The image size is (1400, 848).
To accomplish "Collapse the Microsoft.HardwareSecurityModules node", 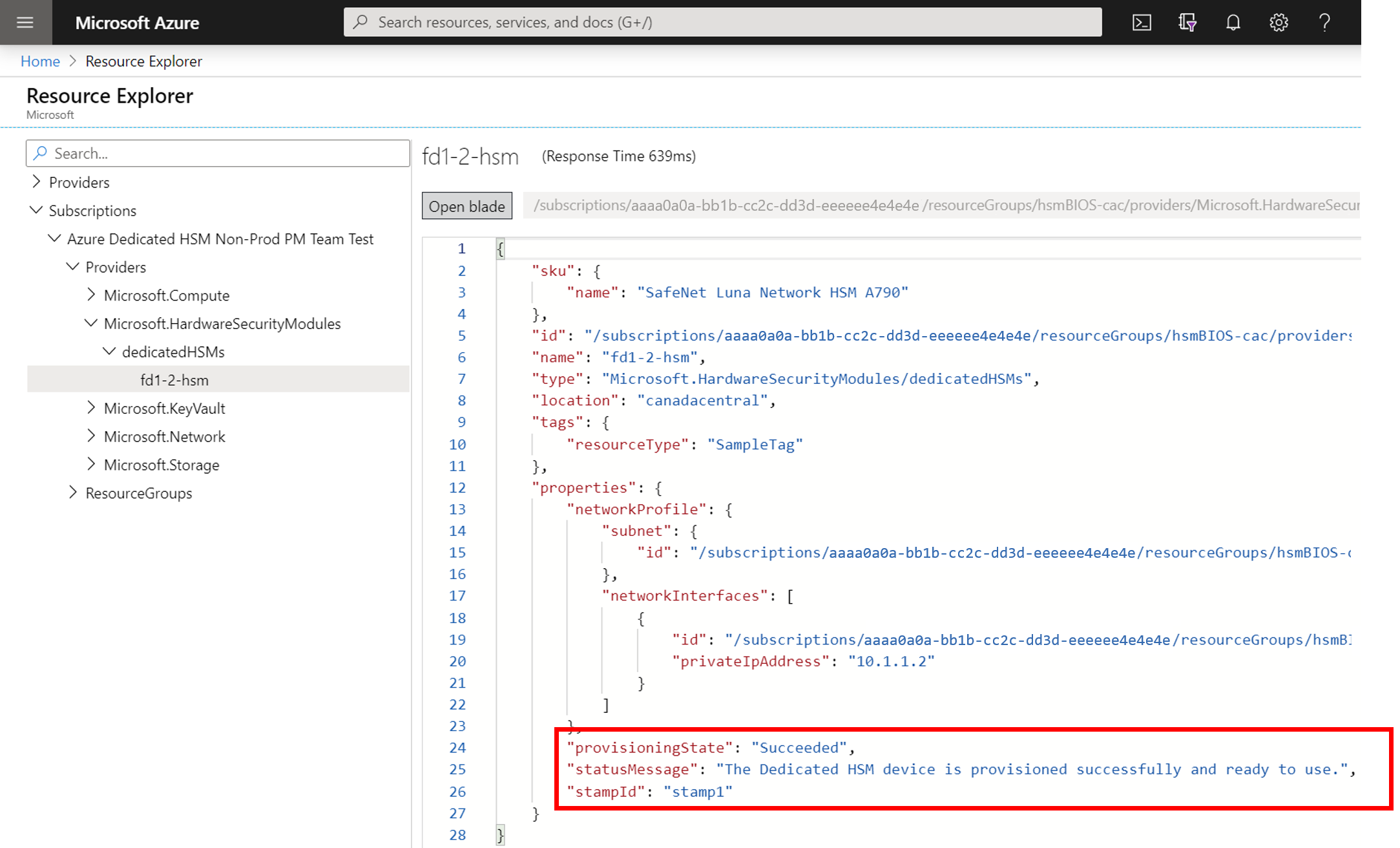I will pos(91,323).
